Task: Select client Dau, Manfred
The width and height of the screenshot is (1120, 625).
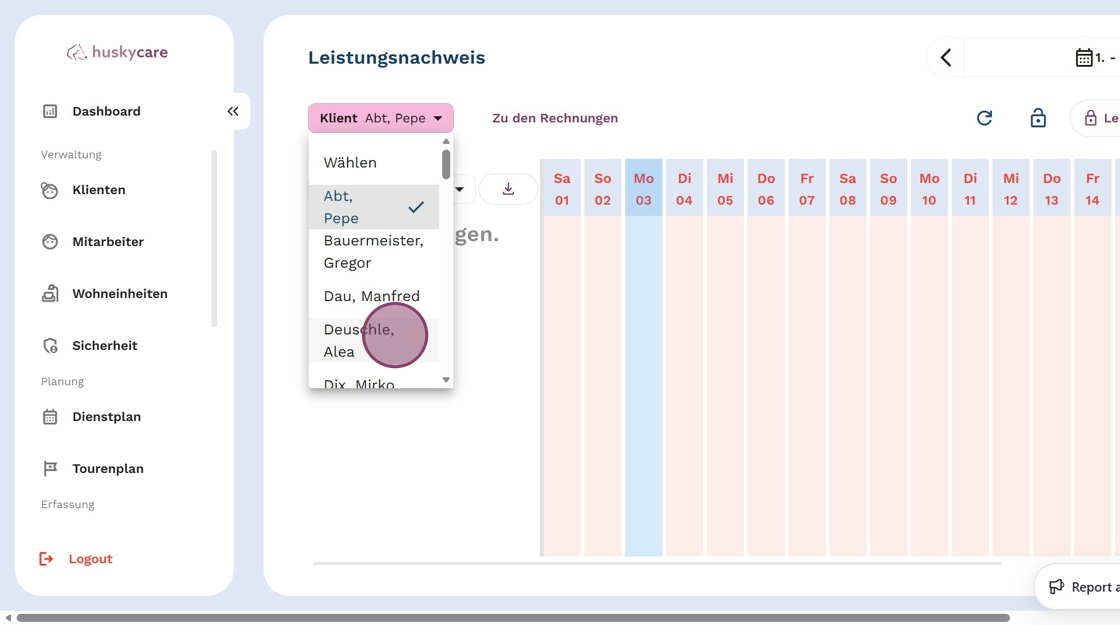Action: click(374, 296)
